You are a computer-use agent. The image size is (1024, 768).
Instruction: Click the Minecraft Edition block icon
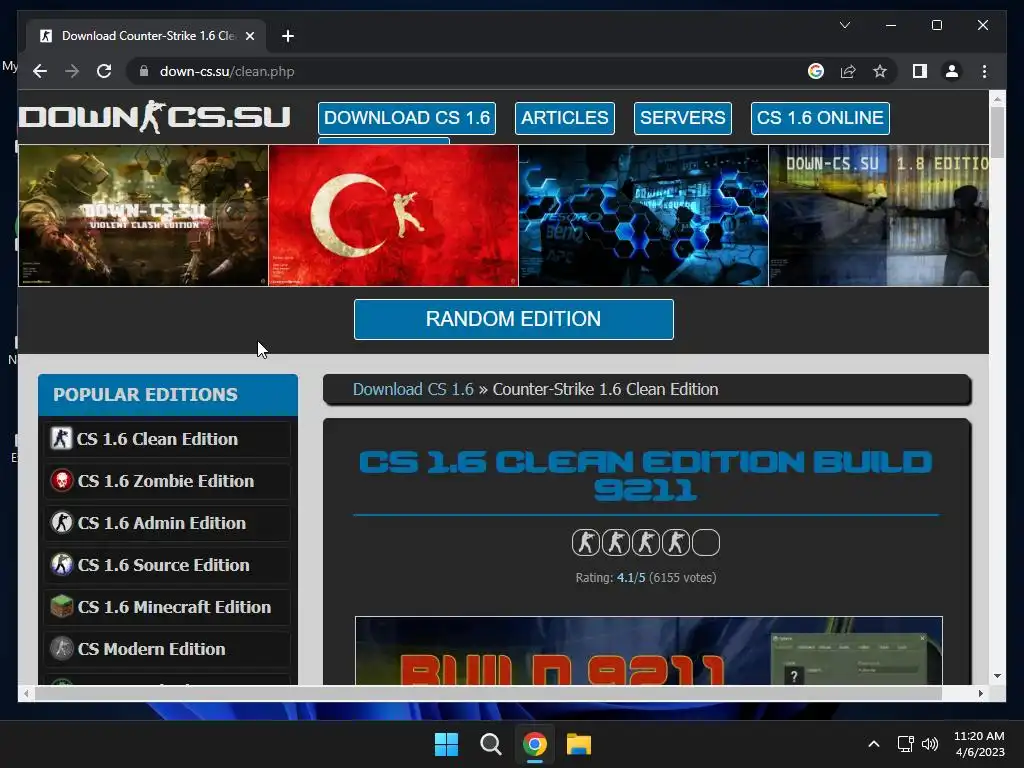click(61, 606)
